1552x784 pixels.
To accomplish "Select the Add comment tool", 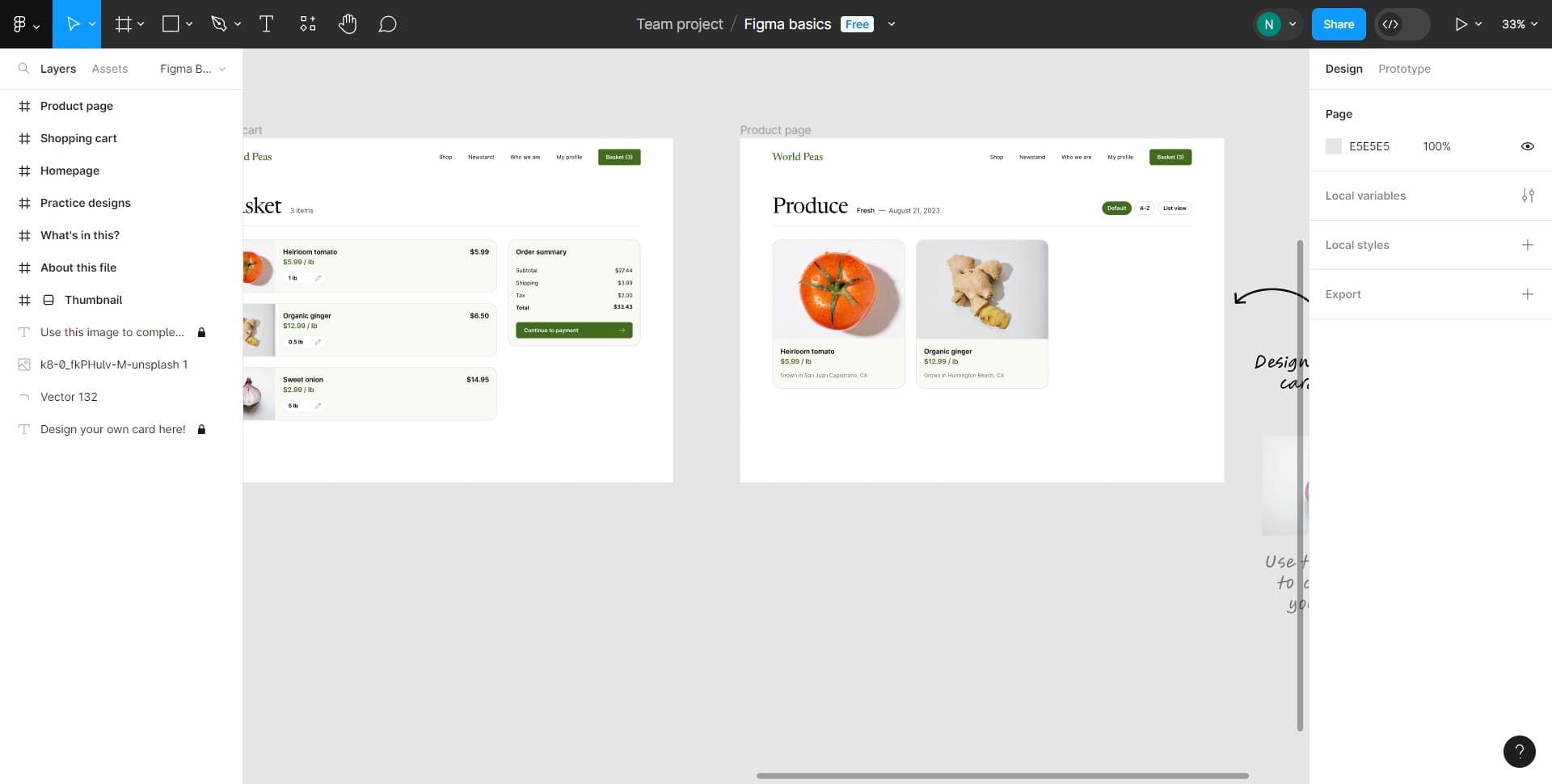I will pos(388,24).
